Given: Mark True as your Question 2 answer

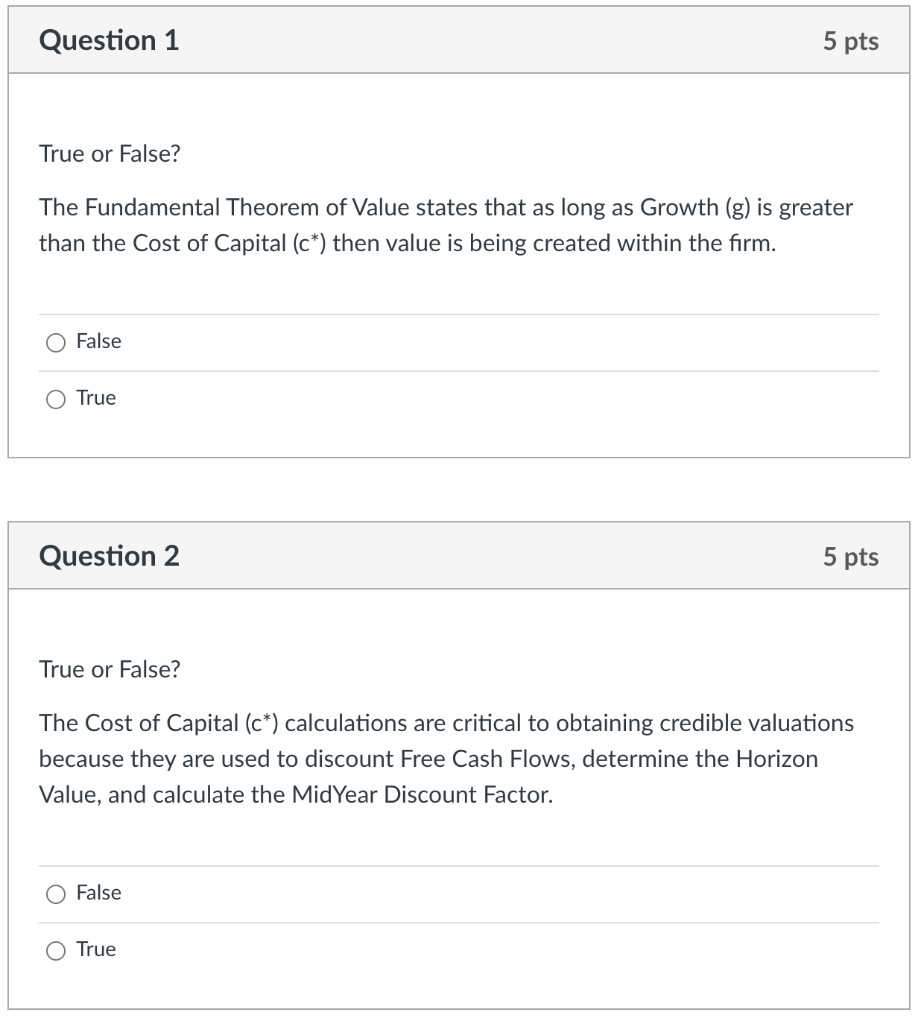Looking at the screenshot, I should click(x=57, y=950).
